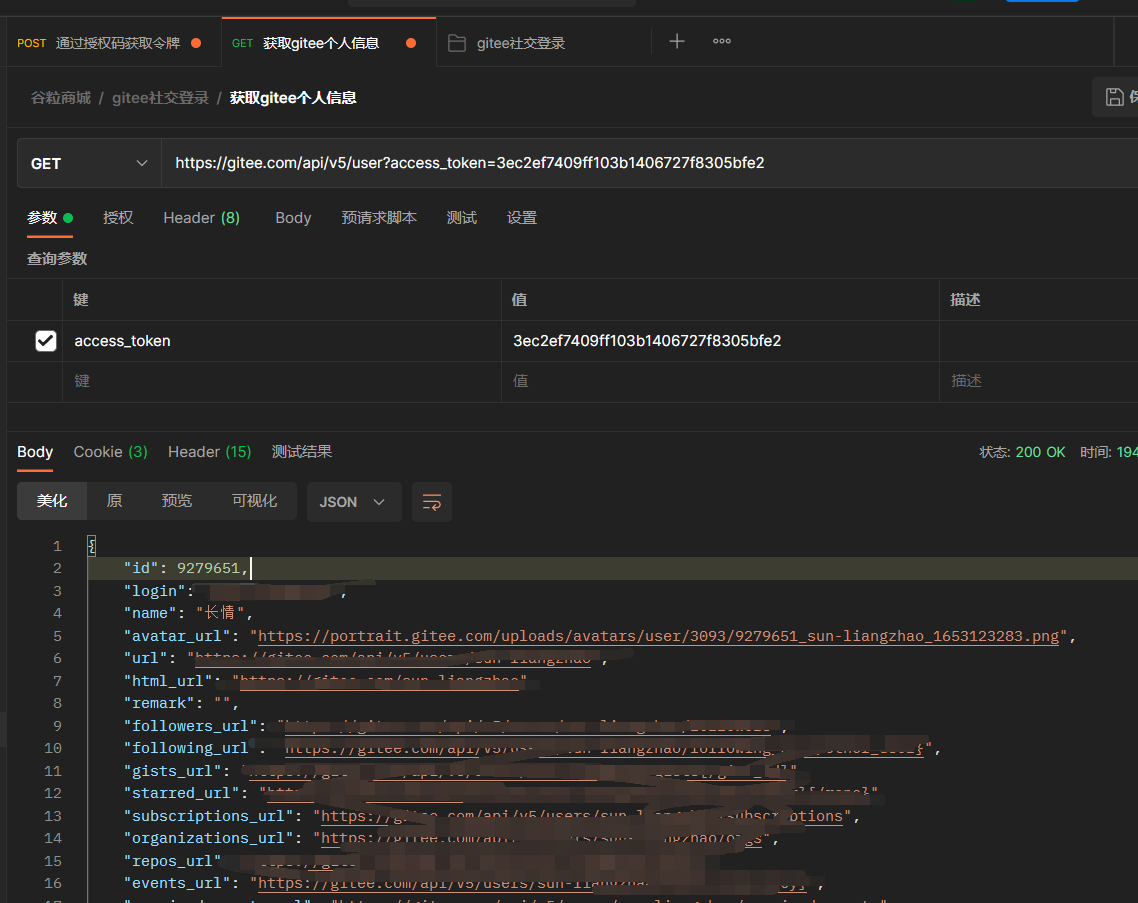Open the three-dots tab overflow menu
Image resolution: width=1138 pixels, height=903 pixels.
click(x=721, y=42)
